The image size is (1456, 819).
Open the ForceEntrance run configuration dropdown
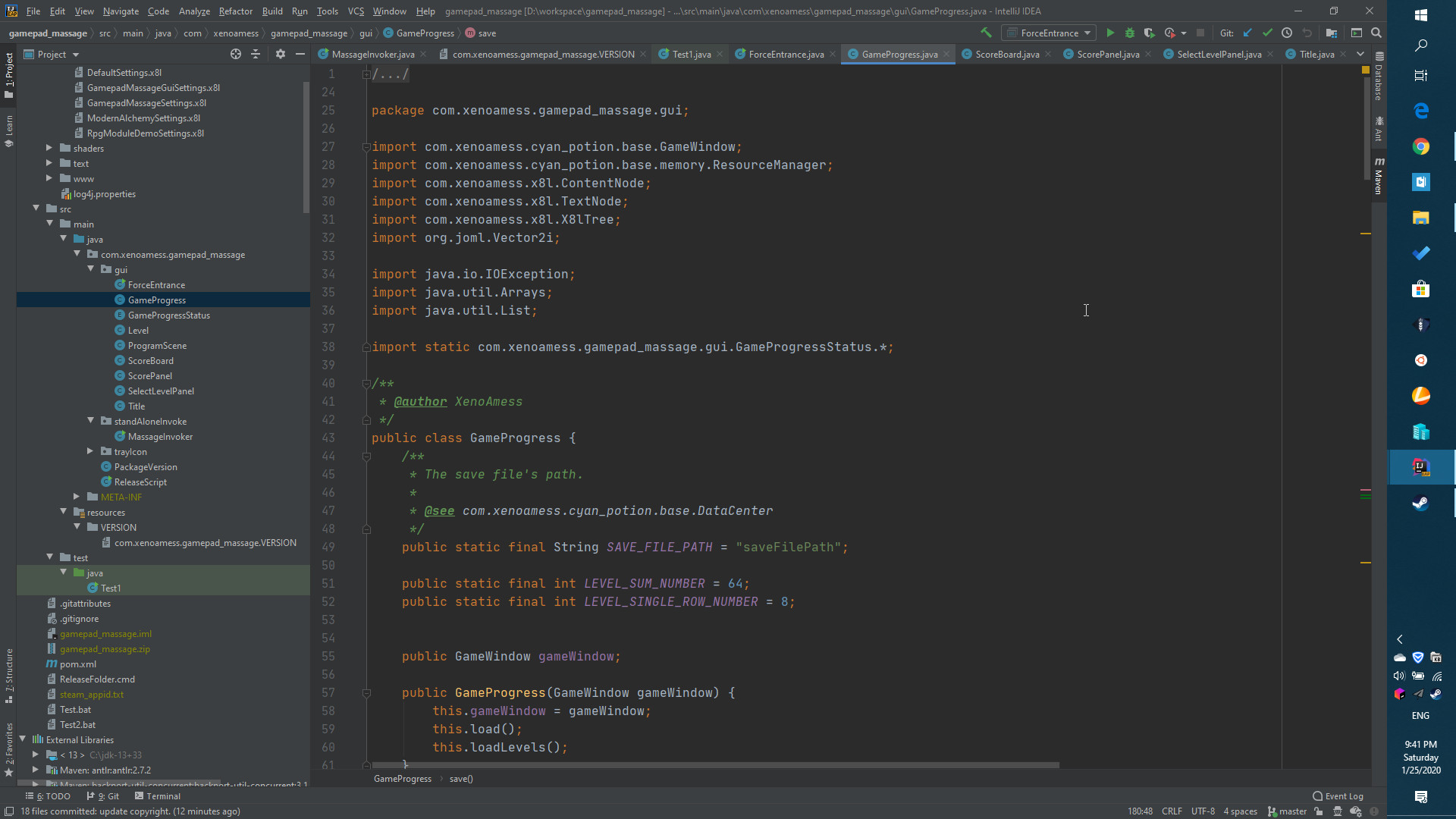1089,33
